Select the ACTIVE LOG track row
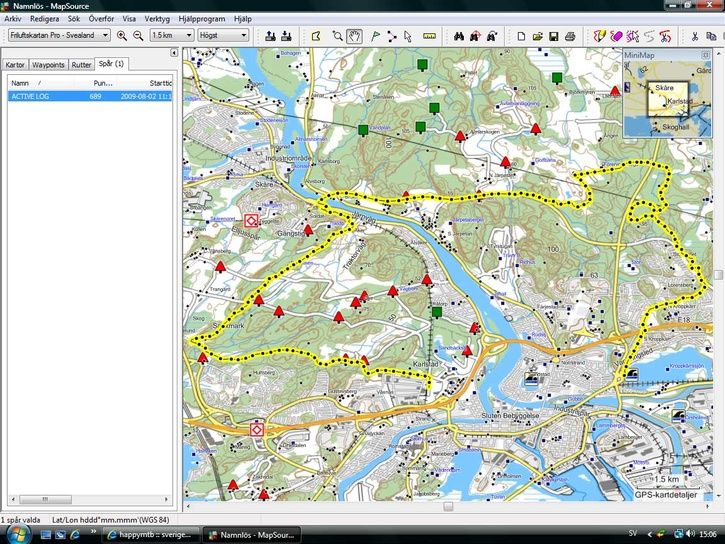This screenshot has width=725, height=544. [x=90, y=96]
